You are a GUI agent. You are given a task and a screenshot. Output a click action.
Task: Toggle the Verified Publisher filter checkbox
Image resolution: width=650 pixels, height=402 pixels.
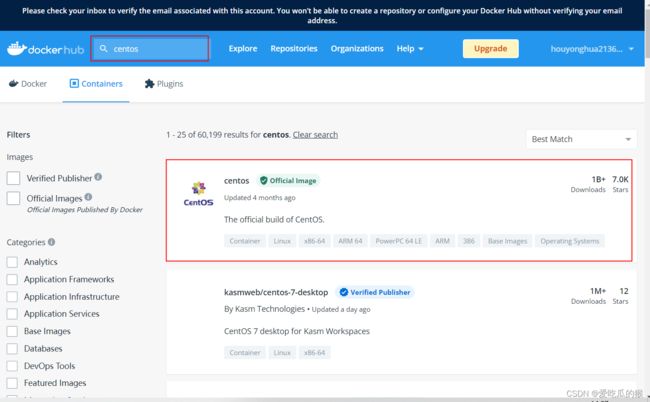[13, 178]
